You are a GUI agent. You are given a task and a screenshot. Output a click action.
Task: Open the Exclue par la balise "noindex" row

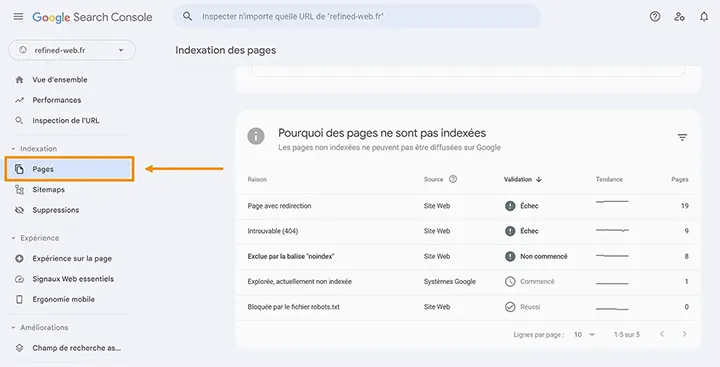(468, 256)
